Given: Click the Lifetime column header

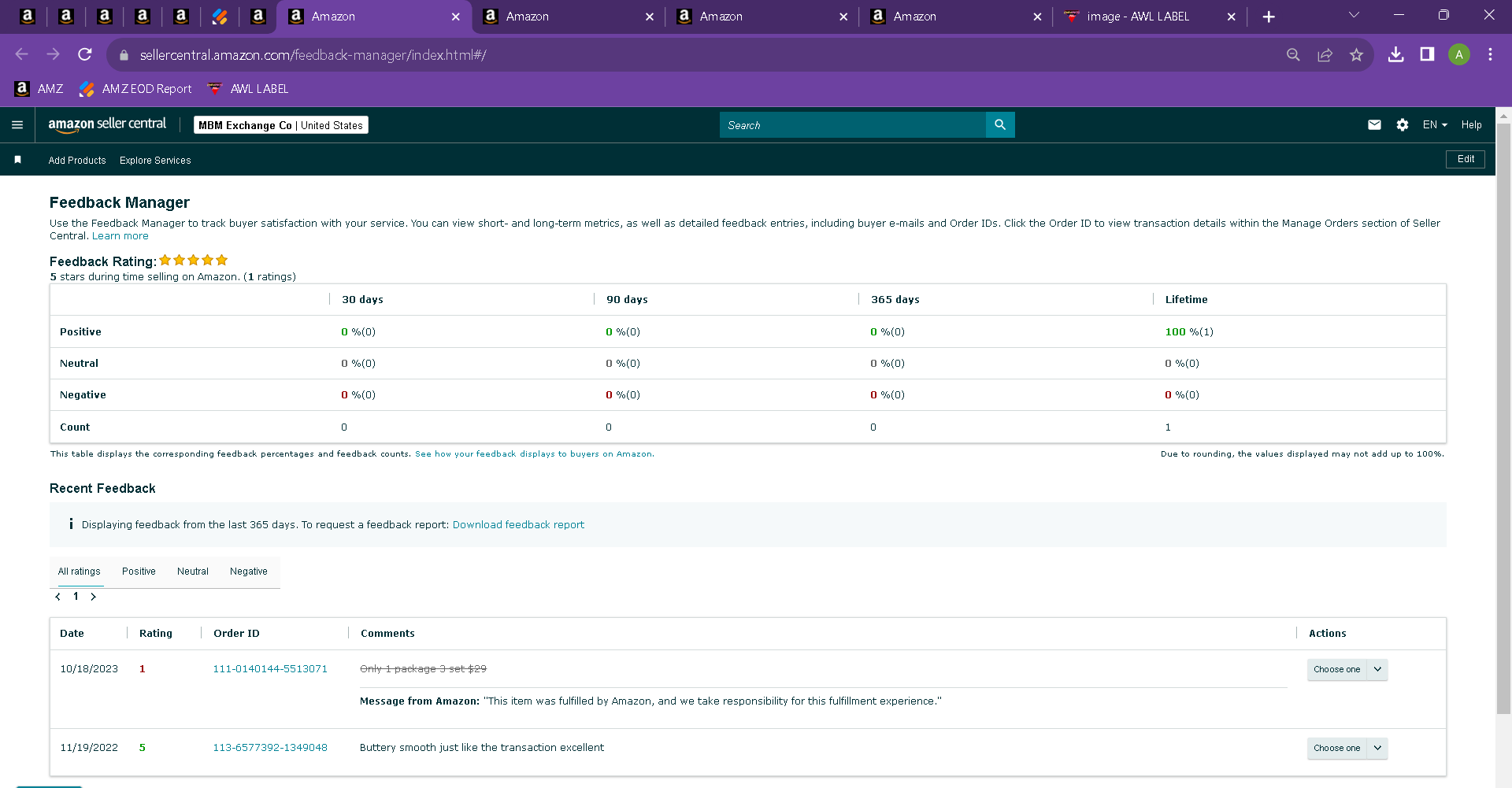Looking at the screenshot, I should pyautogui.click(x=1186, y=300).
